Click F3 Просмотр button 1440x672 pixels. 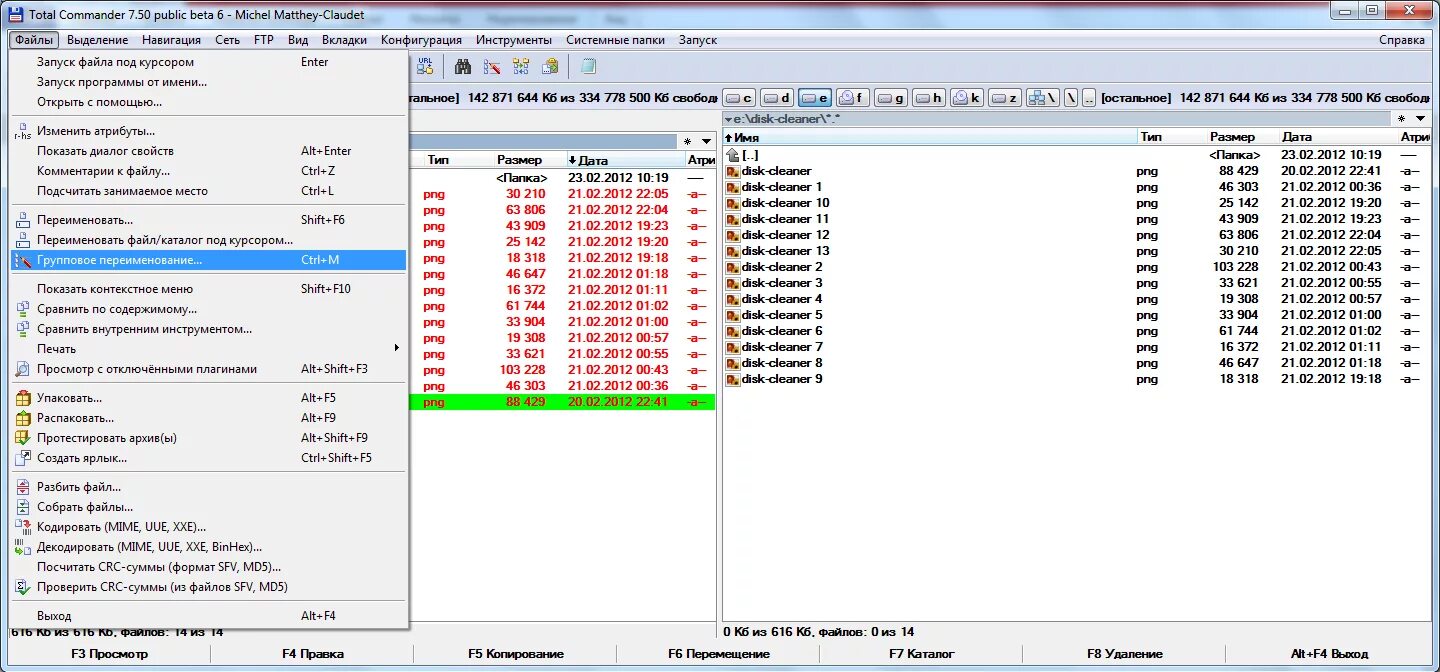click(109, 654)
